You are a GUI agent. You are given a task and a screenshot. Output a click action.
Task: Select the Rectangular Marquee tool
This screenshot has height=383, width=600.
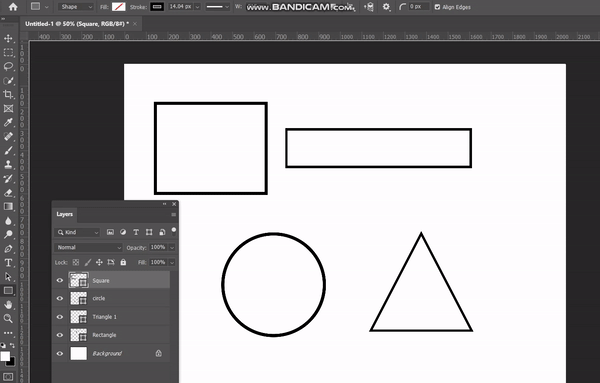click(x=8, y=52)
